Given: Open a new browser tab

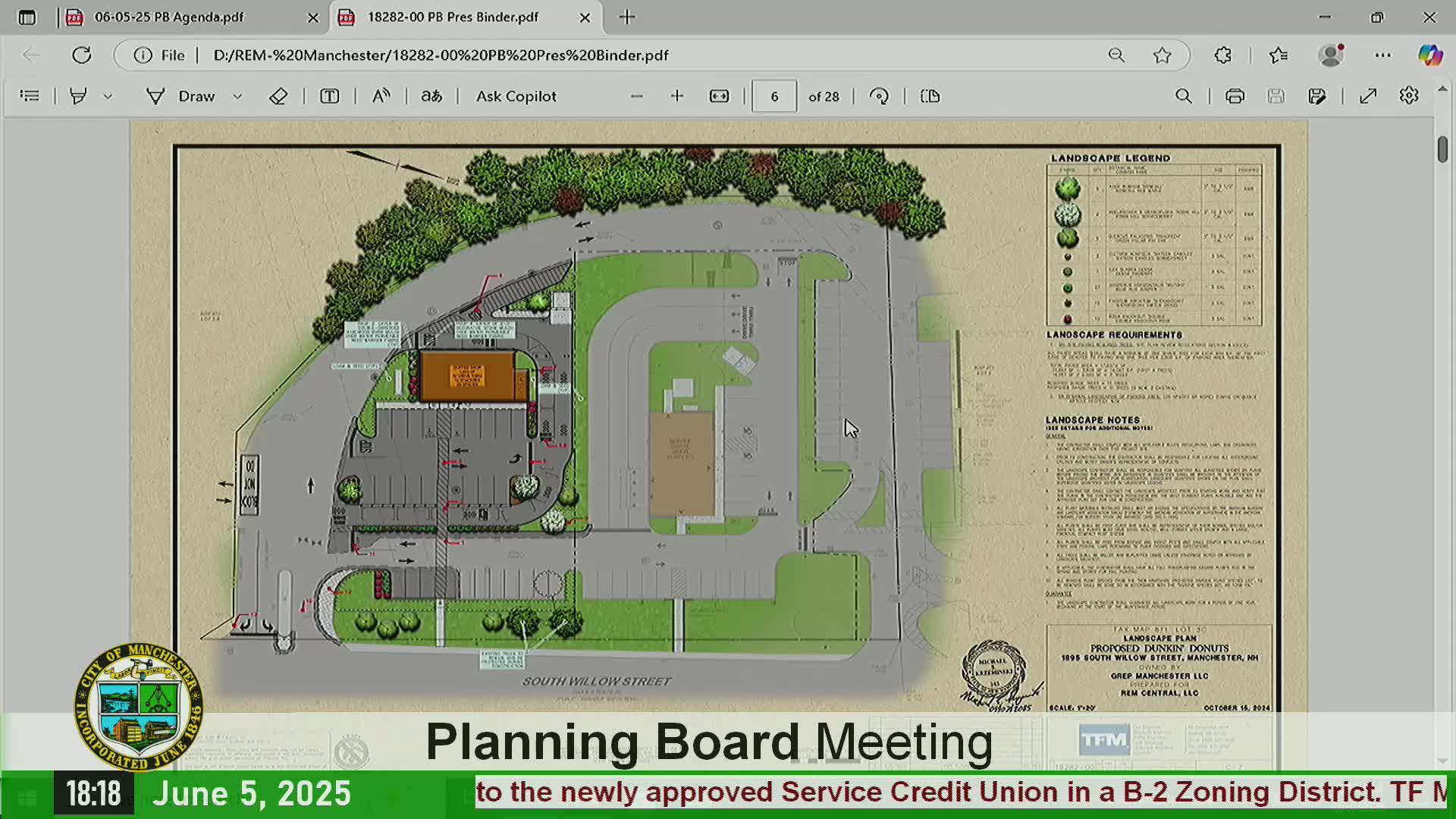Looking at the screenshot, I should 627,17.
